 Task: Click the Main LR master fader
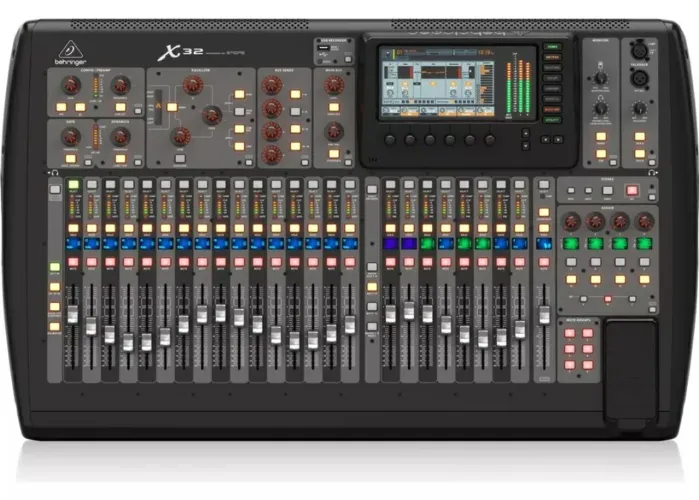(544, 315)
